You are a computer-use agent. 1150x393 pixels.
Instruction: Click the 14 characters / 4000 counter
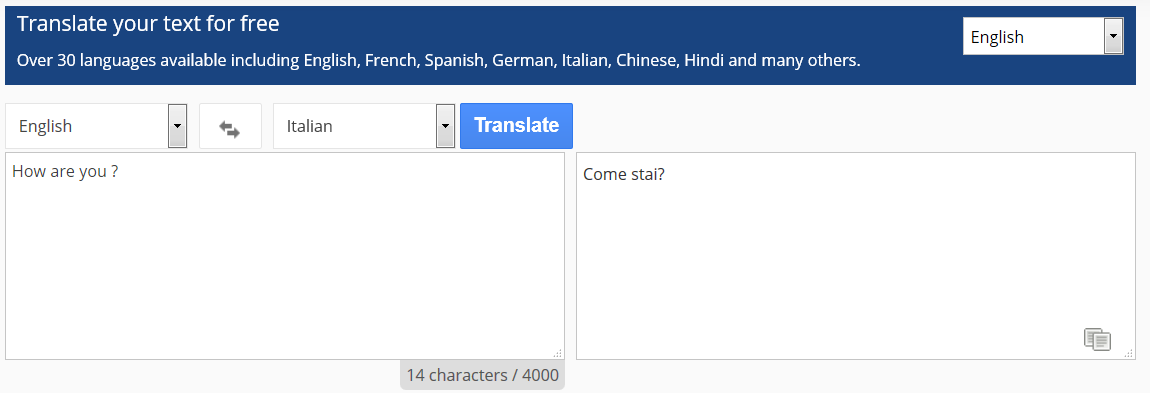(x=483, y=375)
